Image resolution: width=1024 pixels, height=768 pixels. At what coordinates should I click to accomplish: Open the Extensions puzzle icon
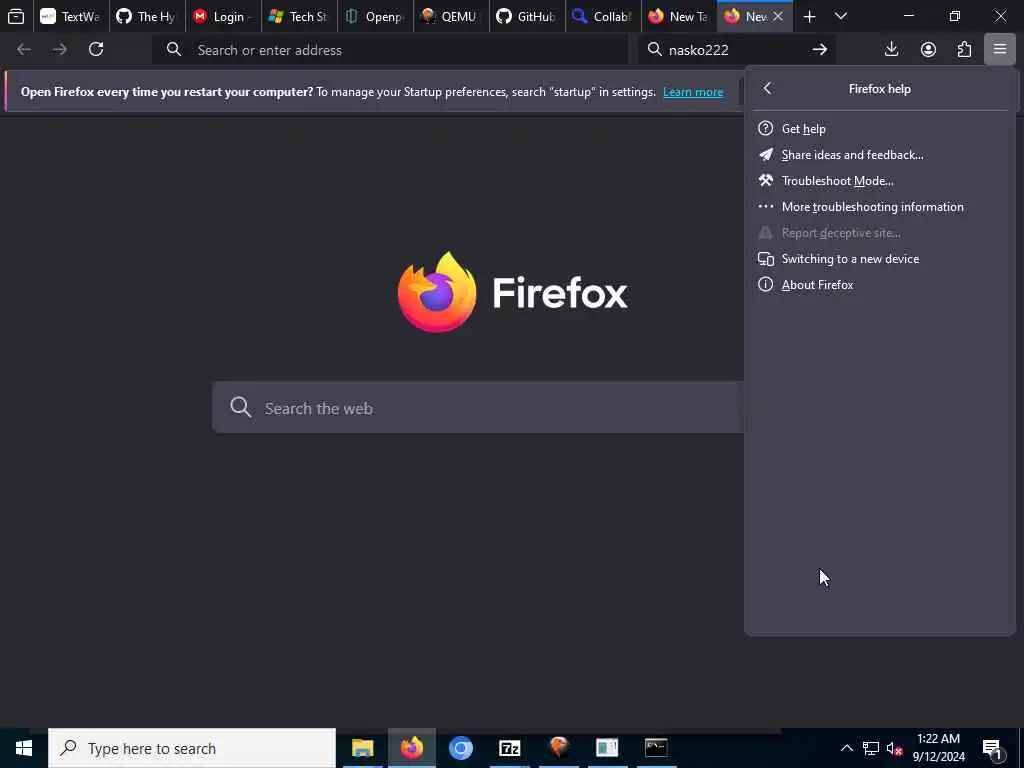(965, 50)
